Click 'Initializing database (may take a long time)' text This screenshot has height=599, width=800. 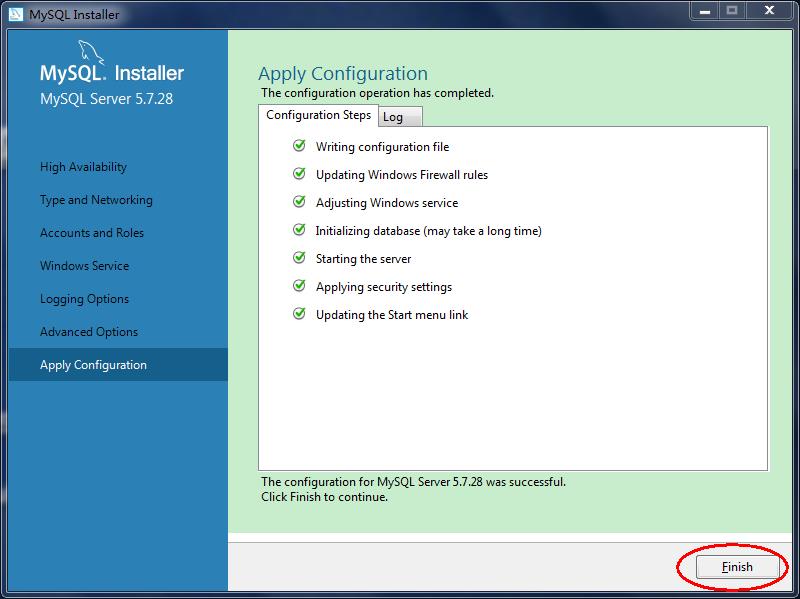429,231
